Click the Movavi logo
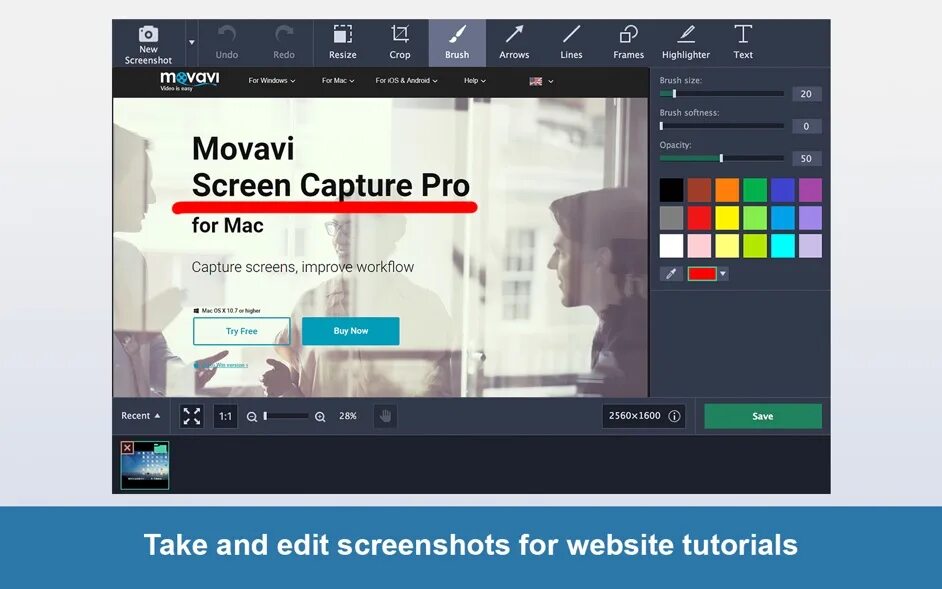The width and height of the screenshot is (942, 589). (189, 81)
